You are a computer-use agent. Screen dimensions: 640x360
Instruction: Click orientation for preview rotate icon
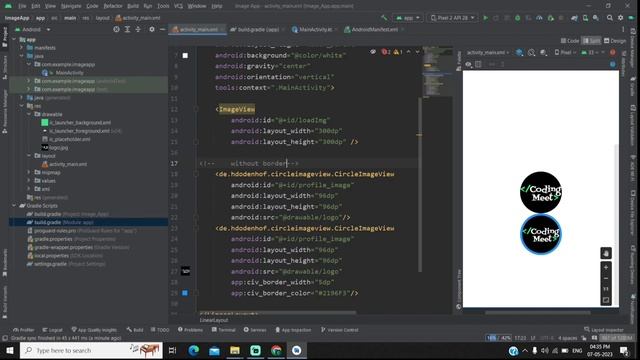531,53
